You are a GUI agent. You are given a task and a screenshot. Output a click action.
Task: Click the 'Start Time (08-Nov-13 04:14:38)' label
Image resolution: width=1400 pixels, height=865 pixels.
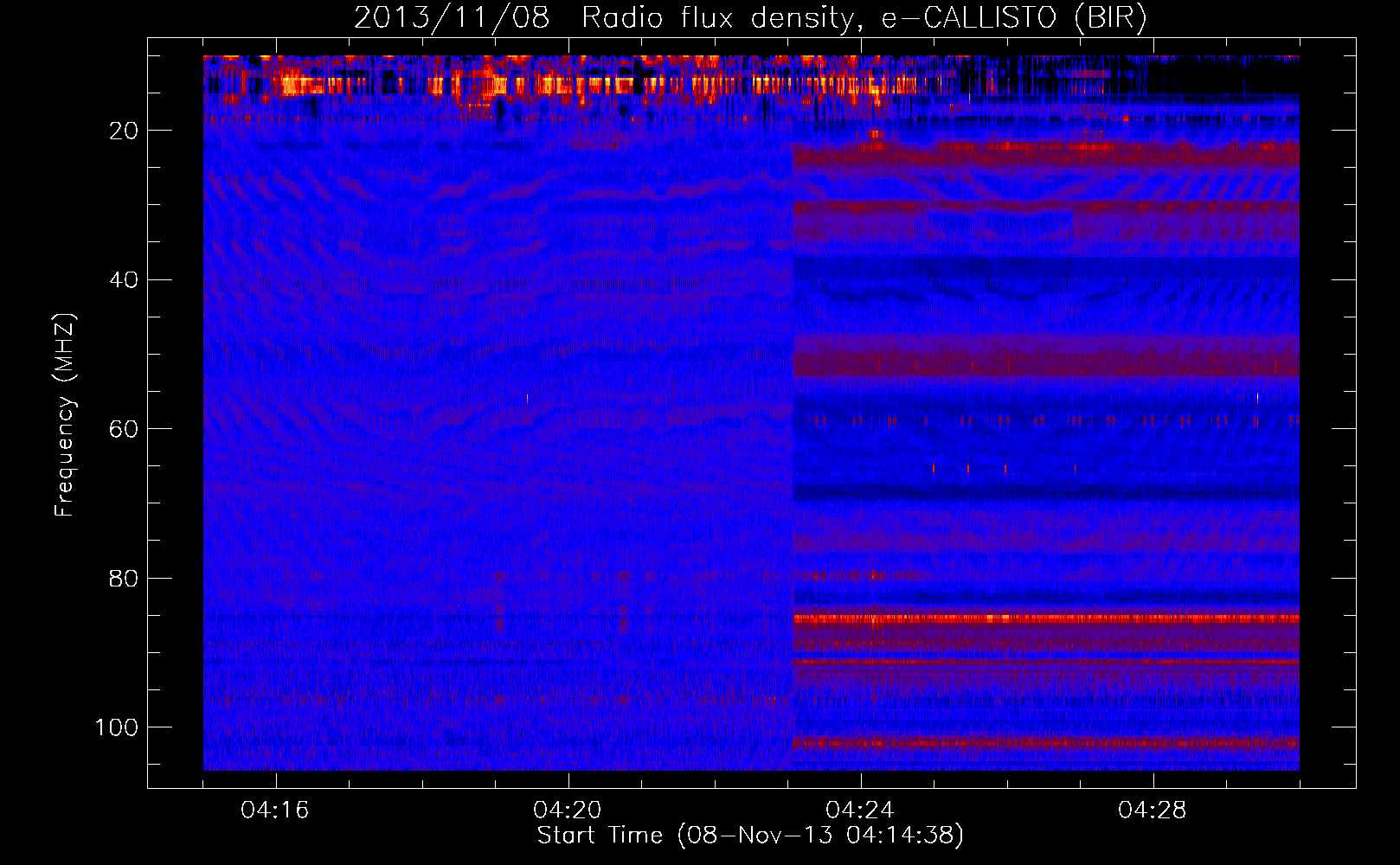point(750,836)
